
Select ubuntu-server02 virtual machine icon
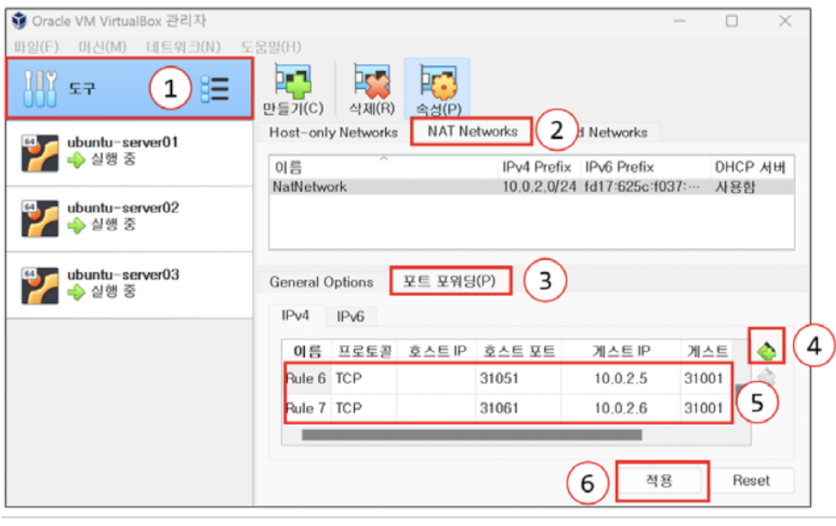click(40, 219)
